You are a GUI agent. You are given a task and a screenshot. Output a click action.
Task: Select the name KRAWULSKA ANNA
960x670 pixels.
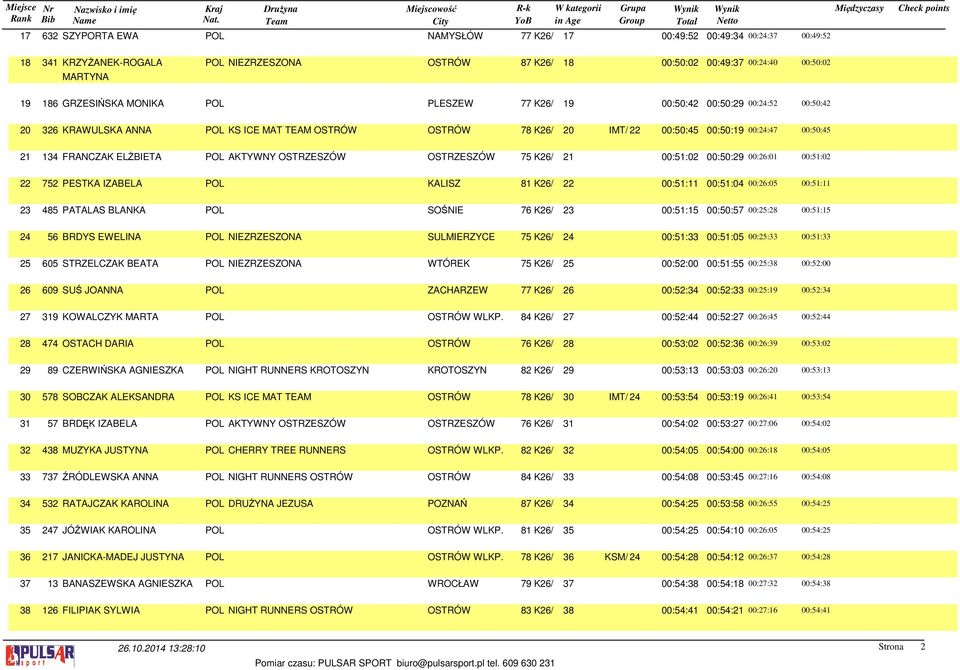107,130
